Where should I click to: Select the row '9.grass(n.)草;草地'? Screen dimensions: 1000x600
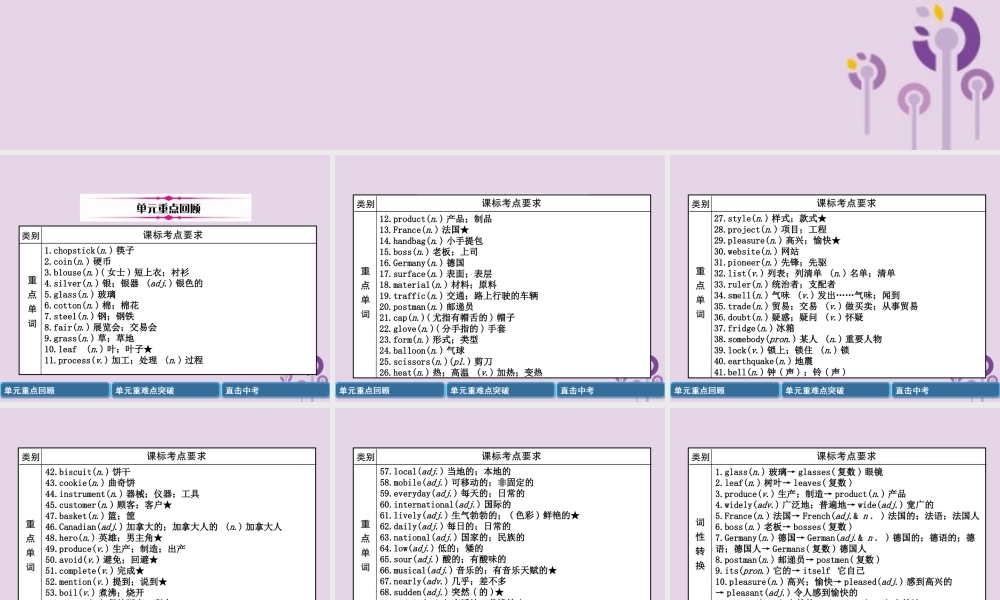click(89, 338)
